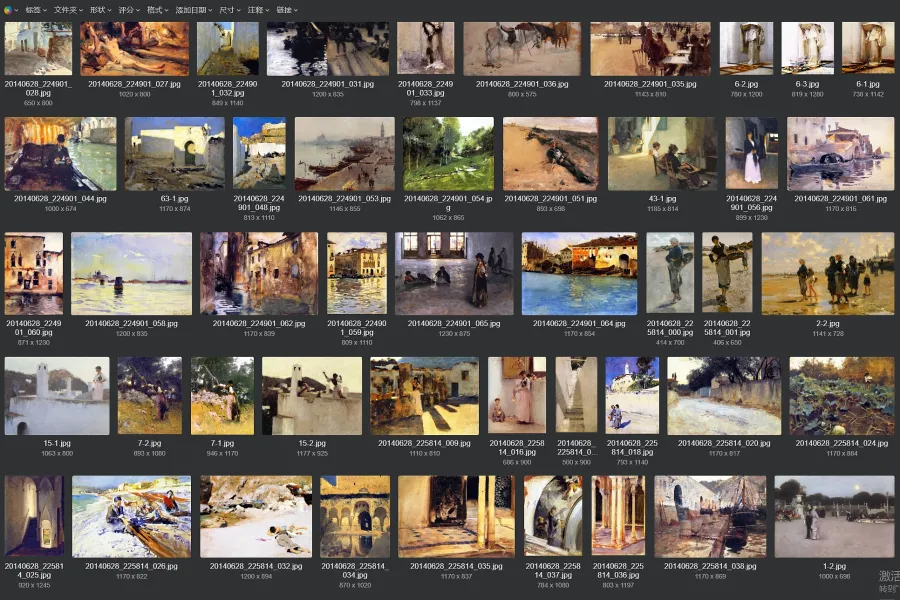The width and height of the screenshot is (900, 600).
Task: Expand the 形状 filter dropdown
Action: [100, 9]
